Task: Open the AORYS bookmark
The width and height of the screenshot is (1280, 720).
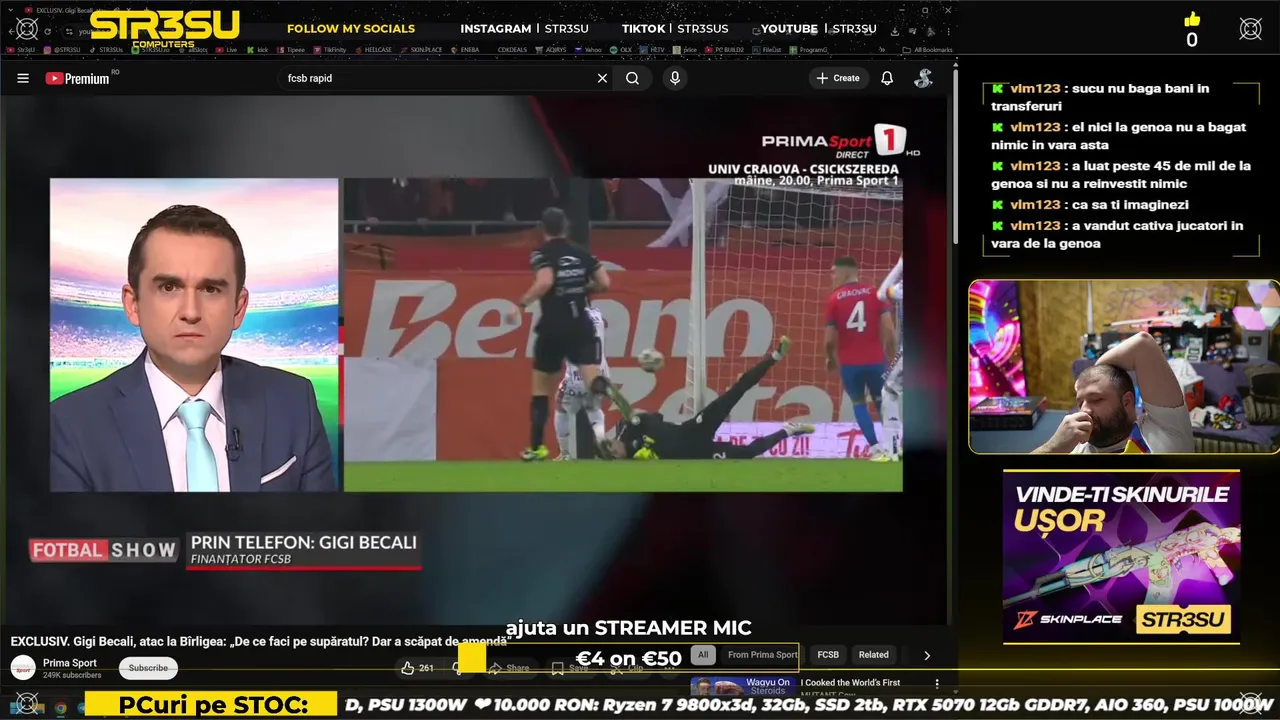Action: pyautogui.click(x=548, y=49)
